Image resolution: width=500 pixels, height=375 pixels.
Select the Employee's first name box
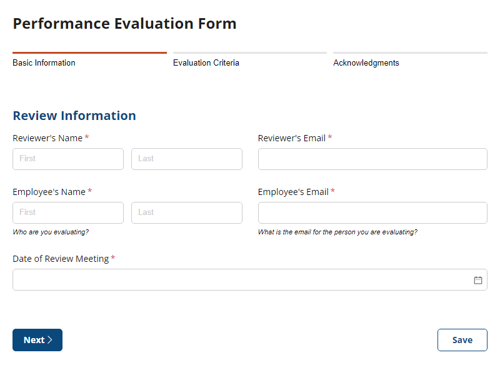pos(68,213)
